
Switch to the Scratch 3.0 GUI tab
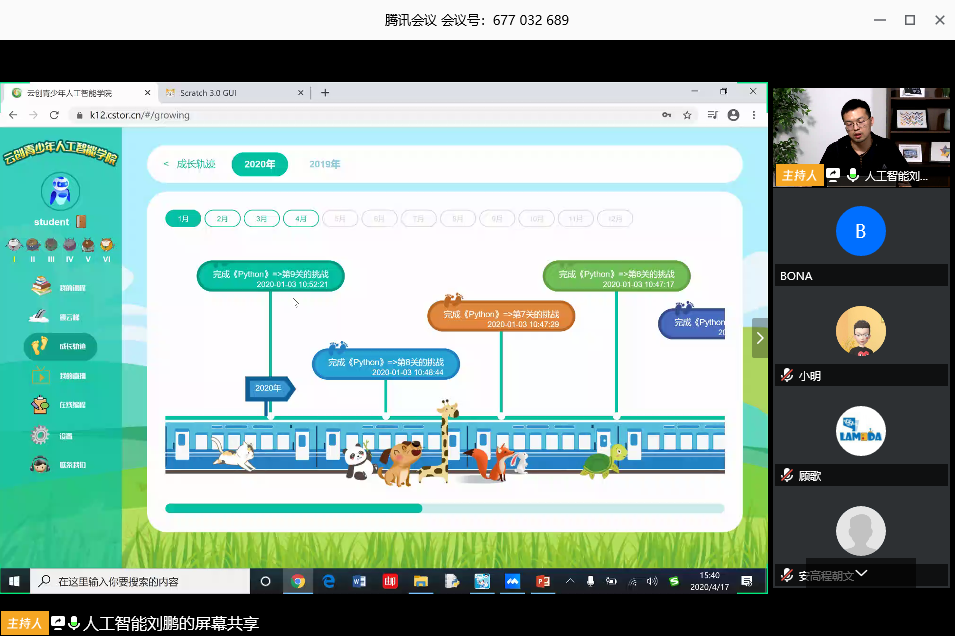[x=231, y=93]
